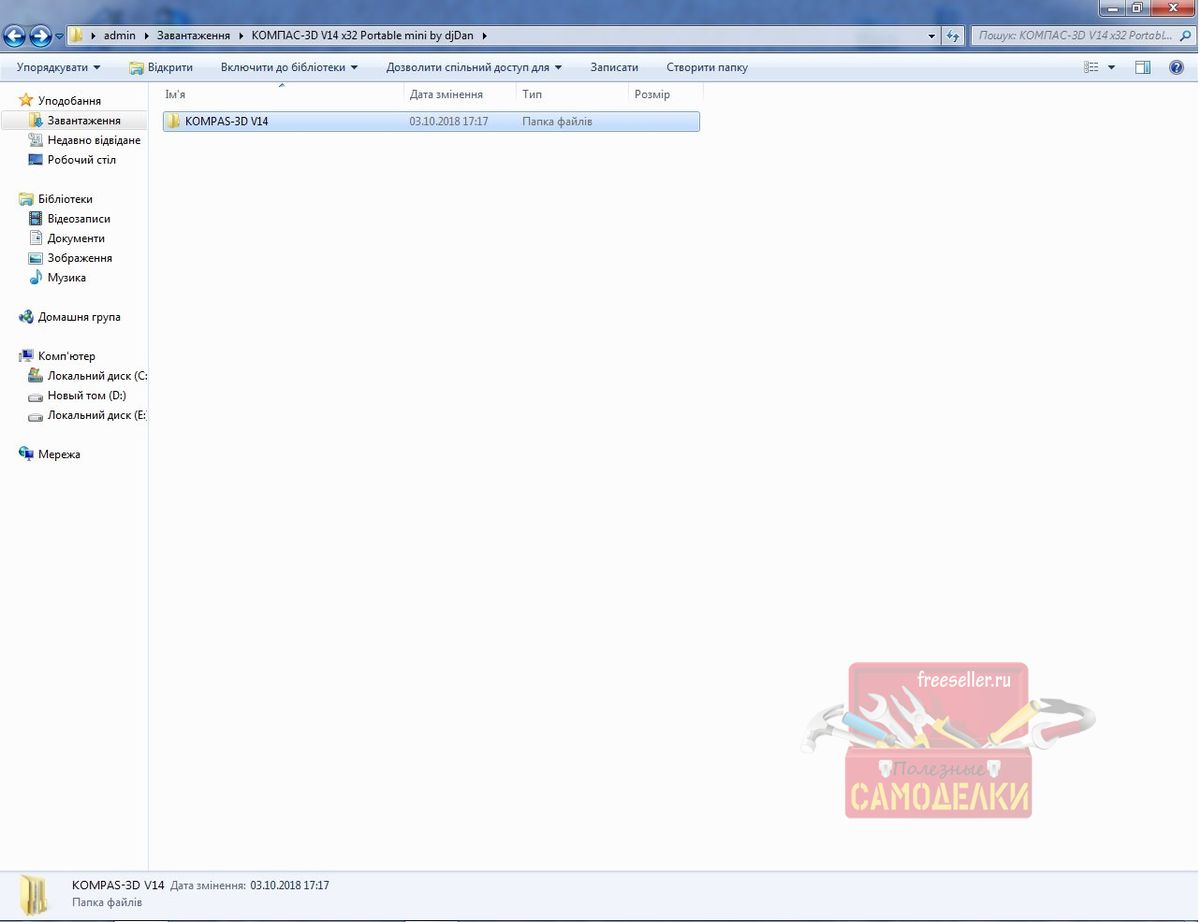The width and height of the screenshot is (1200, 922).
Task: Expand the Упорядкувати dropdown menu
Action: (x=58, y=67)
